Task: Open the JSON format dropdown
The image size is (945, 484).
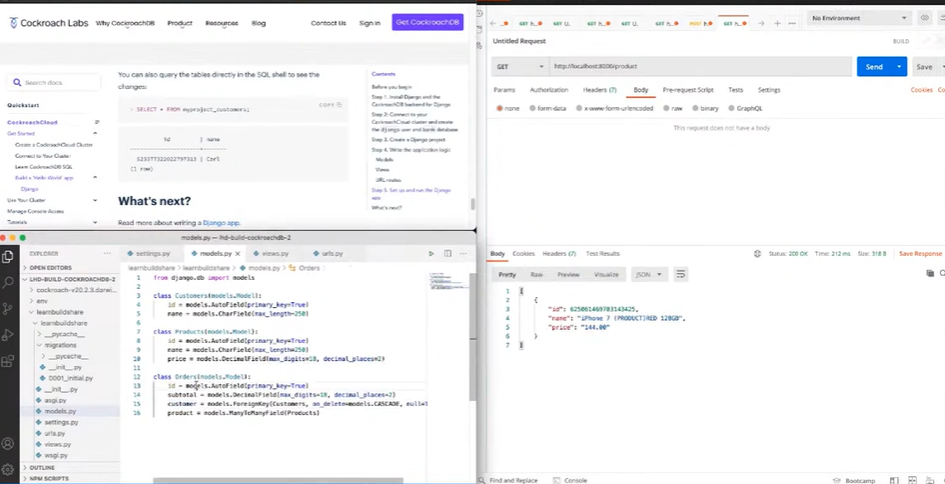Action: [x=648, y=274]
